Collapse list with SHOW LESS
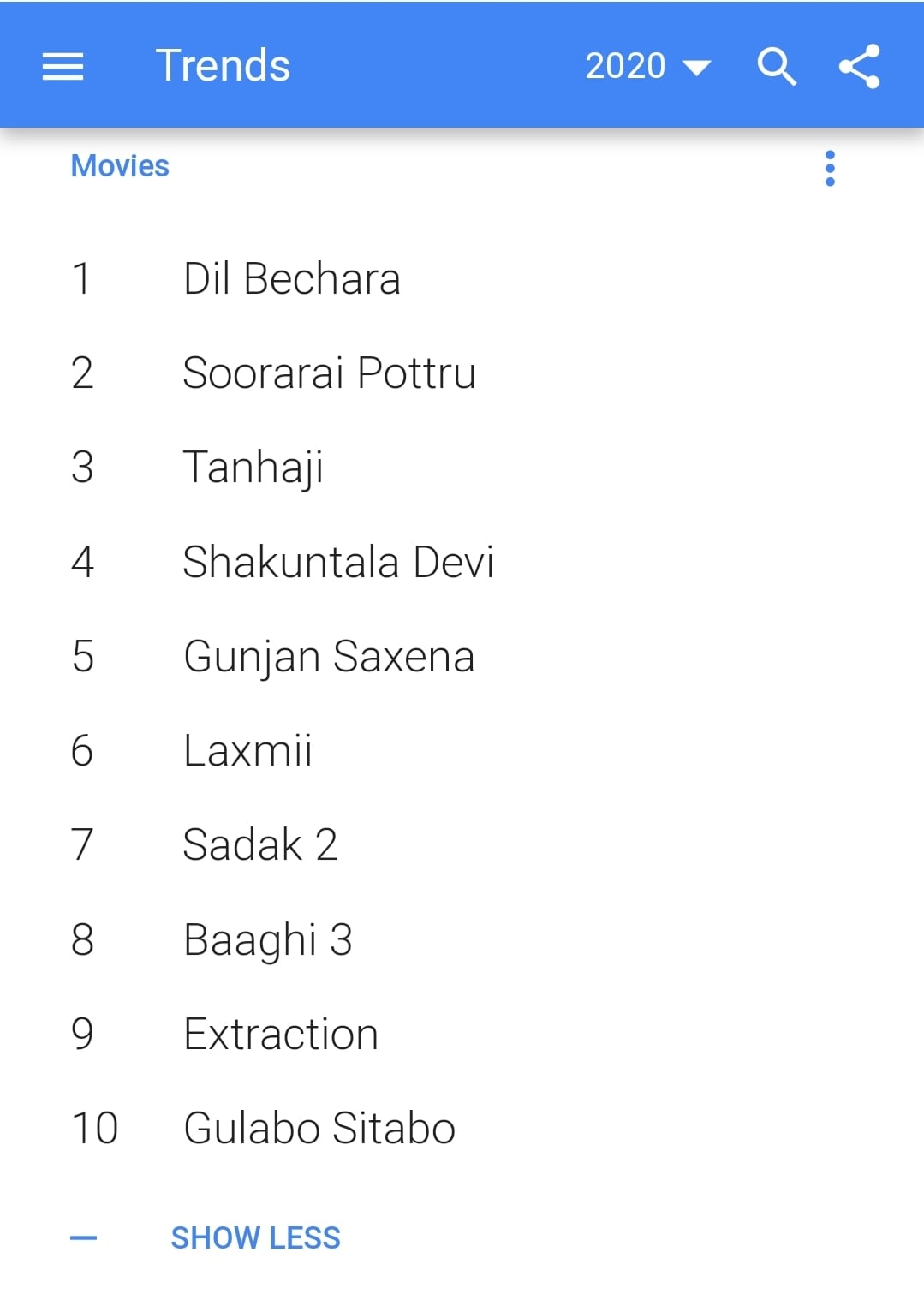The width and height of the screenshot is (924, 1300). [255, 1237]
